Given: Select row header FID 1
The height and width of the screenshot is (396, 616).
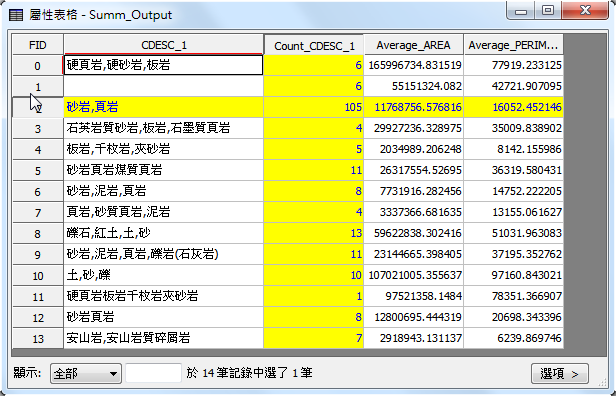Looking at the screenshot, I should pyautogui.click(x=38, y=86).
